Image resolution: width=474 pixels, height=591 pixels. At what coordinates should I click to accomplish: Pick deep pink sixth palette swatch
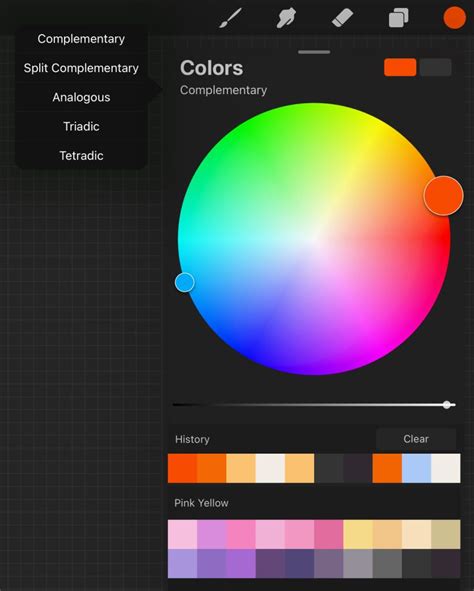point(329,534)
